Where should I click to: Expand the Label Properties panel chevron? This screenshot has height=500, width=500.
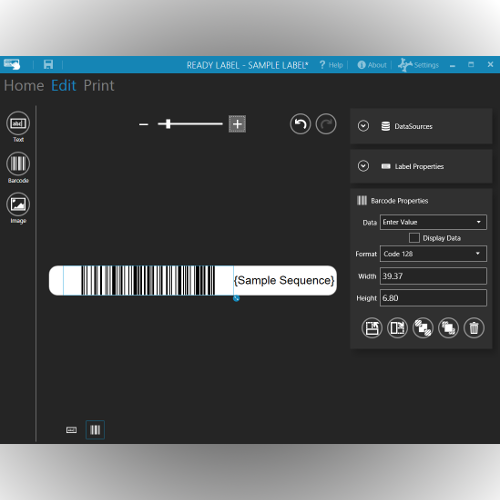pos(363,166)
